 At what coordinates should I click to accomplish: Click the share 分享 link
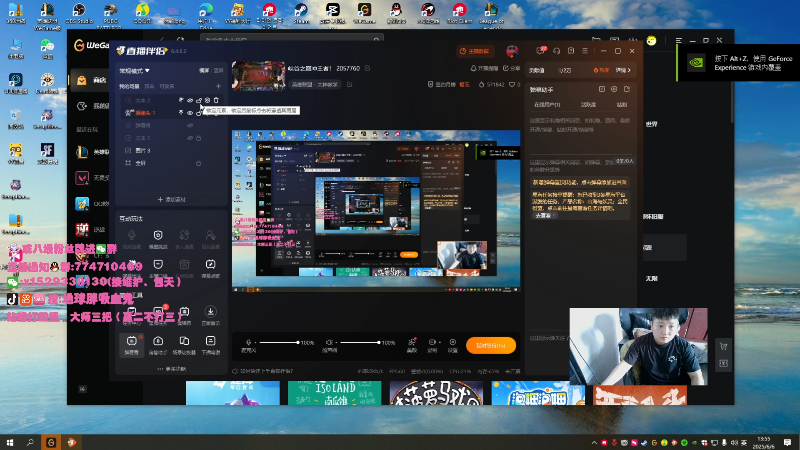(x=511, y=68)
